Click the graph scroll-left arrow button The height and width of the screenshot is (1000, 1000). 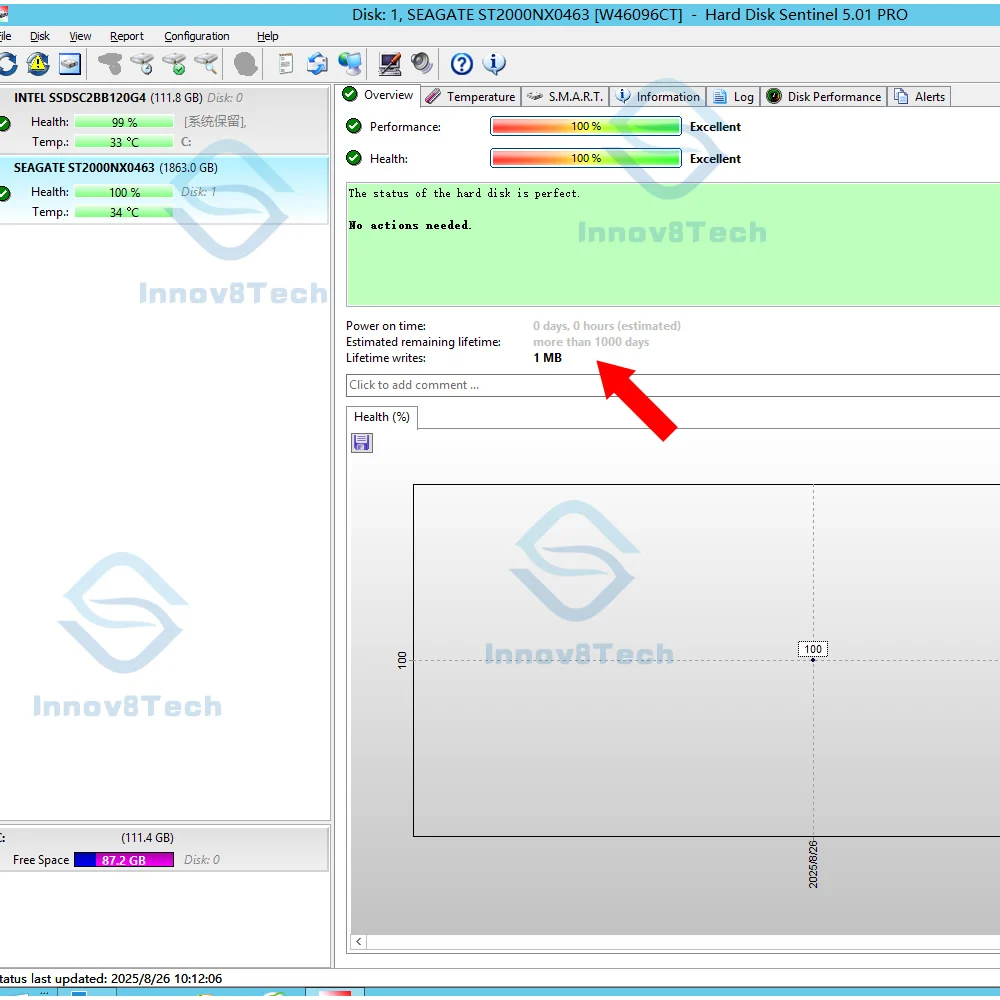pyautogui.click(x=358, y=942)
